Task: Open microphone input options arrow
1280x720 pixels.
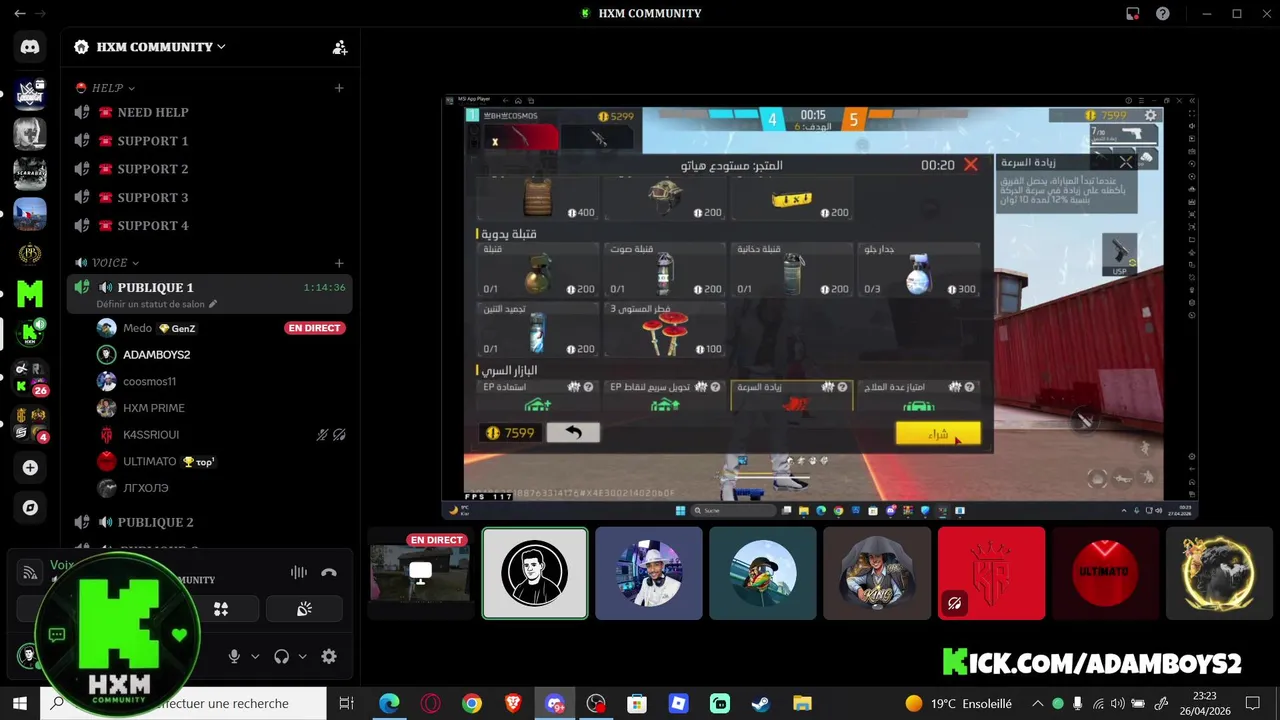Action: point(255,657)
